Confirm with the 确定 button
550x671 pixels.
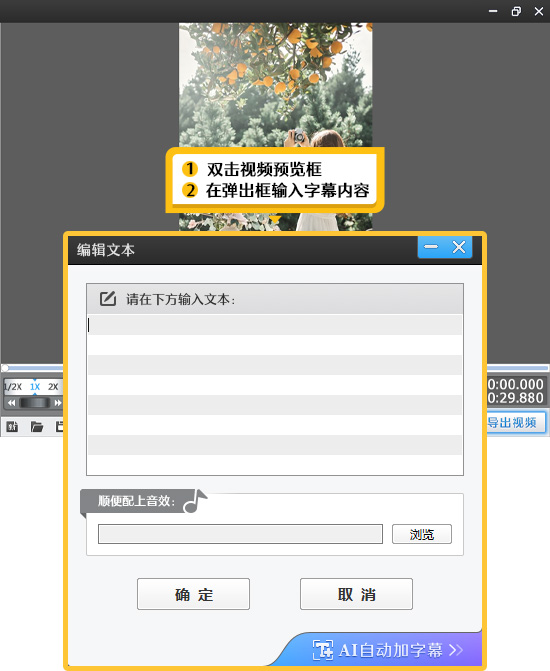pyautogui.click(x=193, y=594)
